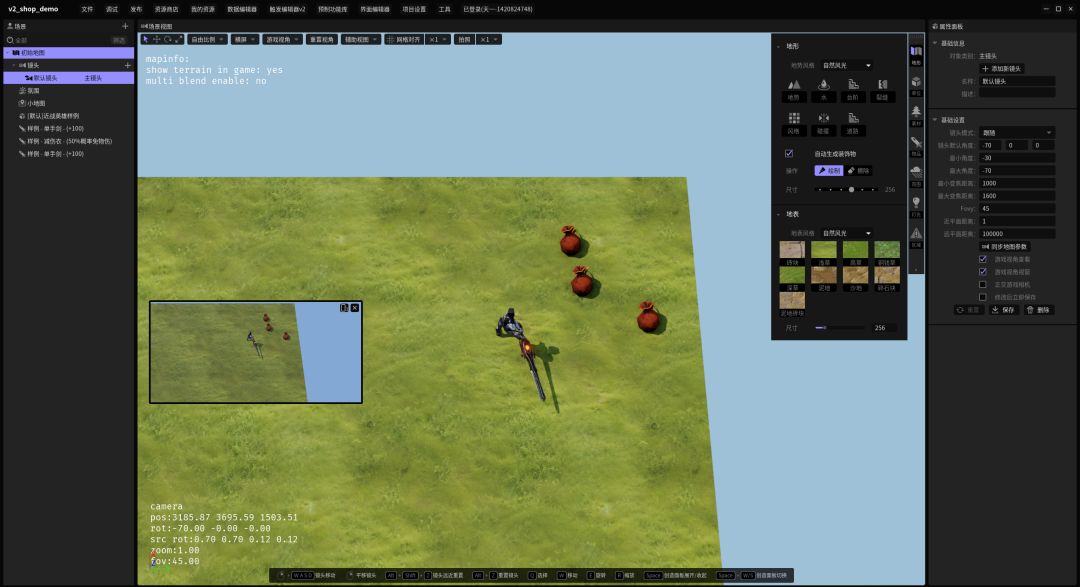
Task: Add a camera using 镜头 row plus icon
Action: click(127, 65)
